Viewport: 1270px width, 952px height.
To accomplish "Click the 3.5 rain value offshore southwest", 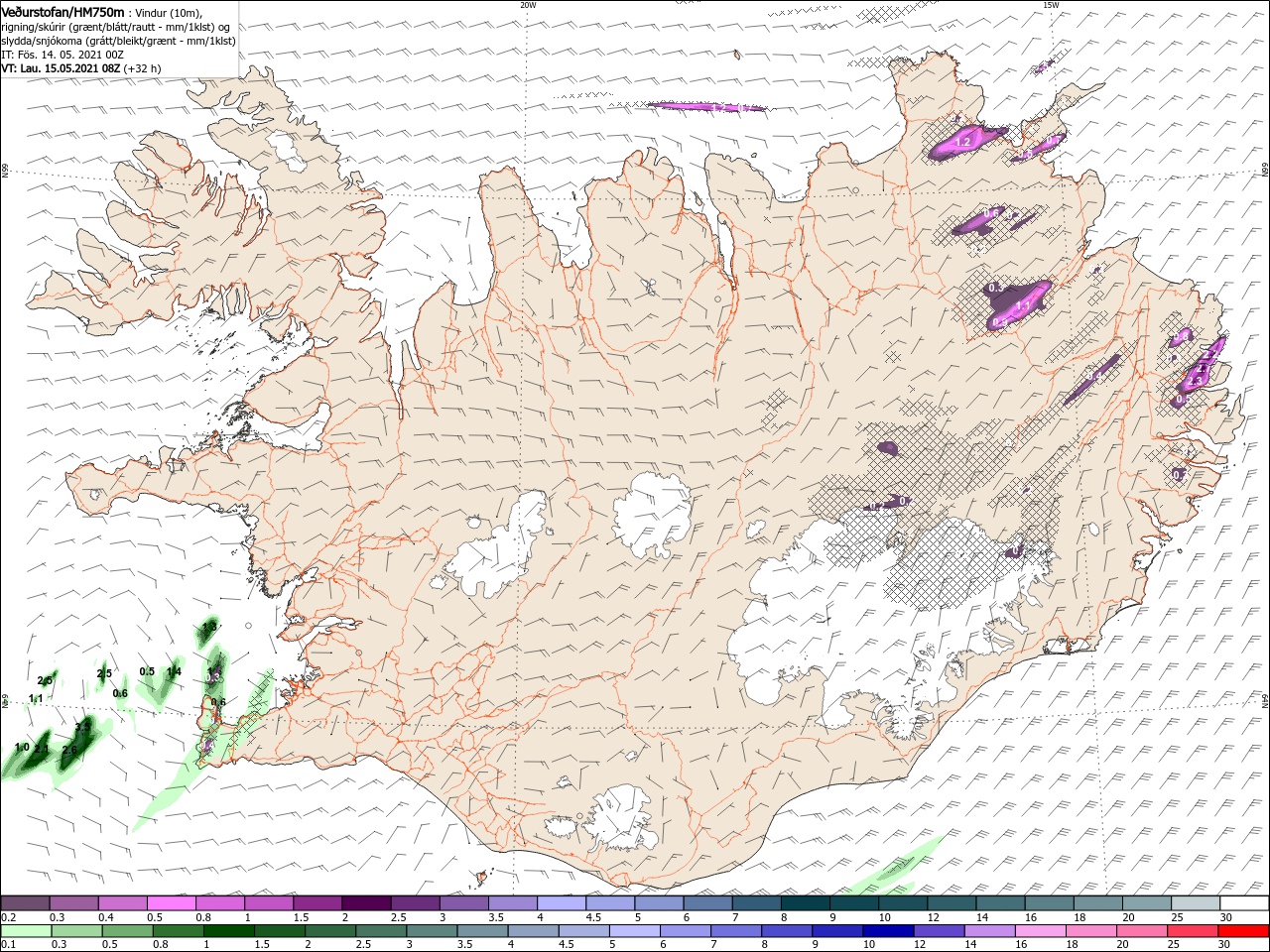I will point(83,728).
